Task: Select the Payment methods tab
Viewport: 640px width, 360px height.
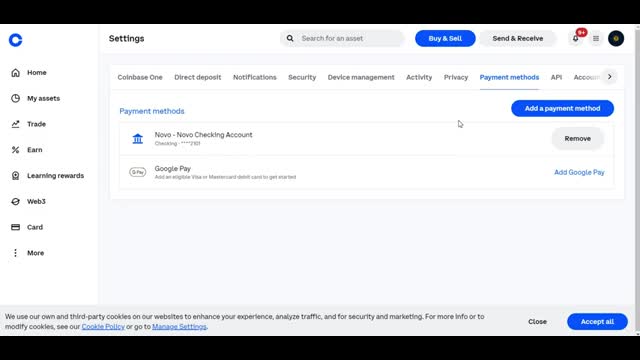Action: pos(509,77)
